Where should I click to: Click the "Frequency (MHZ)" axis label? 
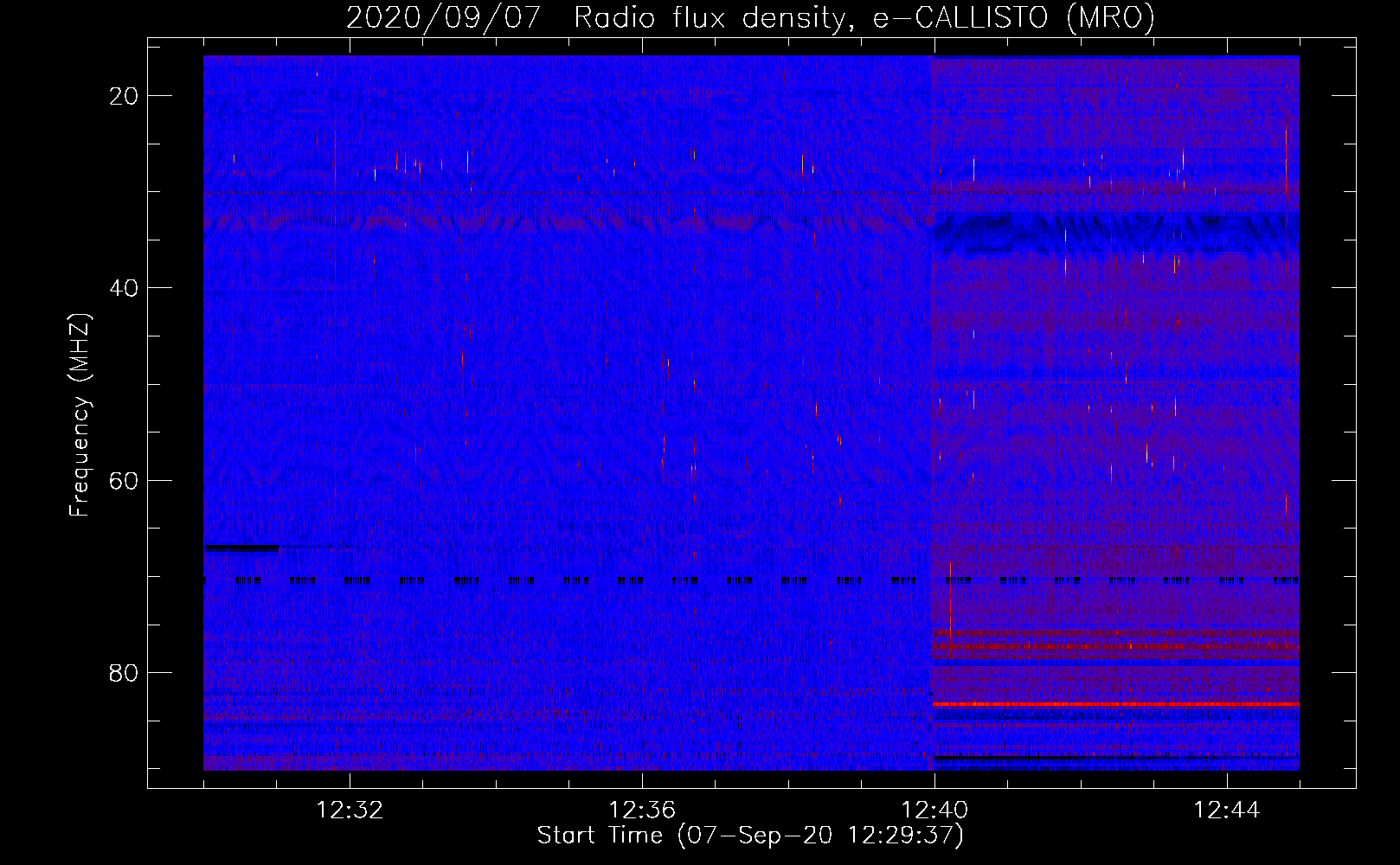click(80, 415)
